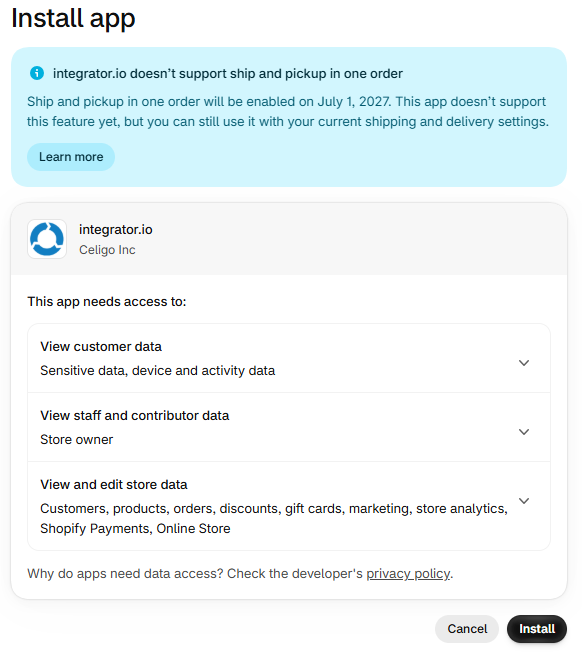Viewport: 582px width, 652px height.
Task: Cancel the app installation
Action: point(467,629)
